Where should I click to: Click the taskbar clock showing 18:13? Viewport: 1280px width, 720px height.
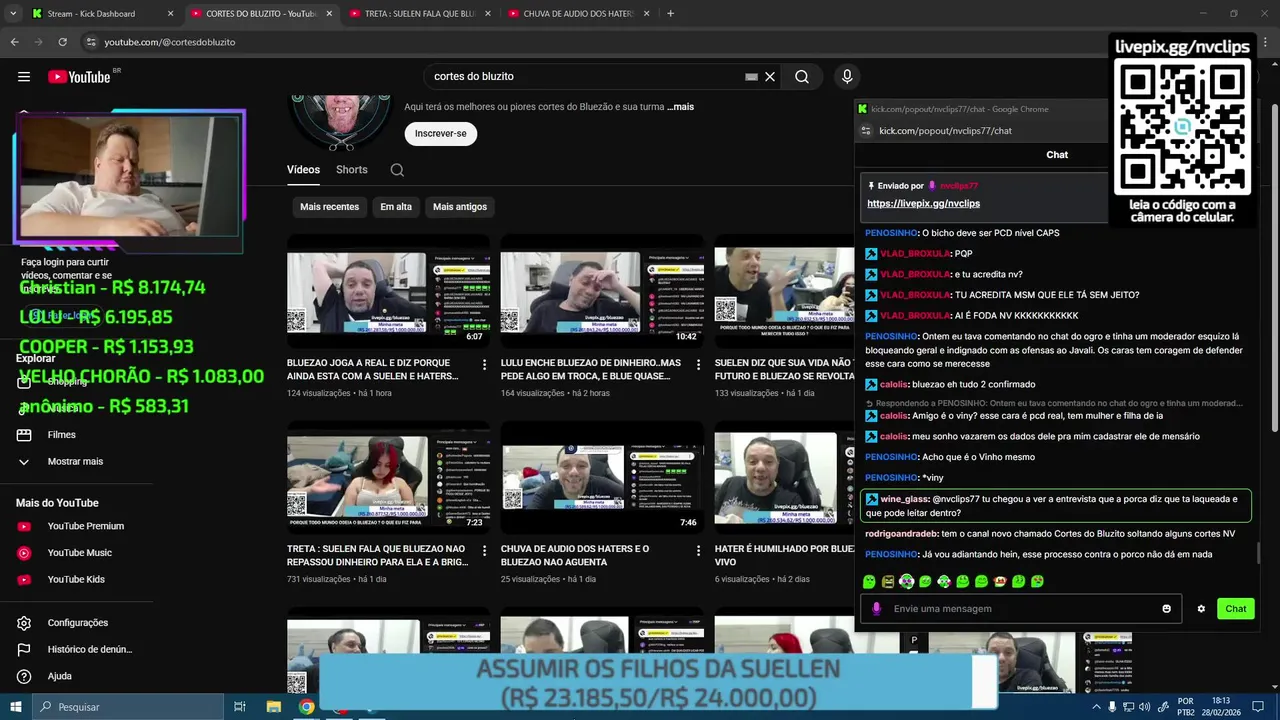(x=1220, y=707)
